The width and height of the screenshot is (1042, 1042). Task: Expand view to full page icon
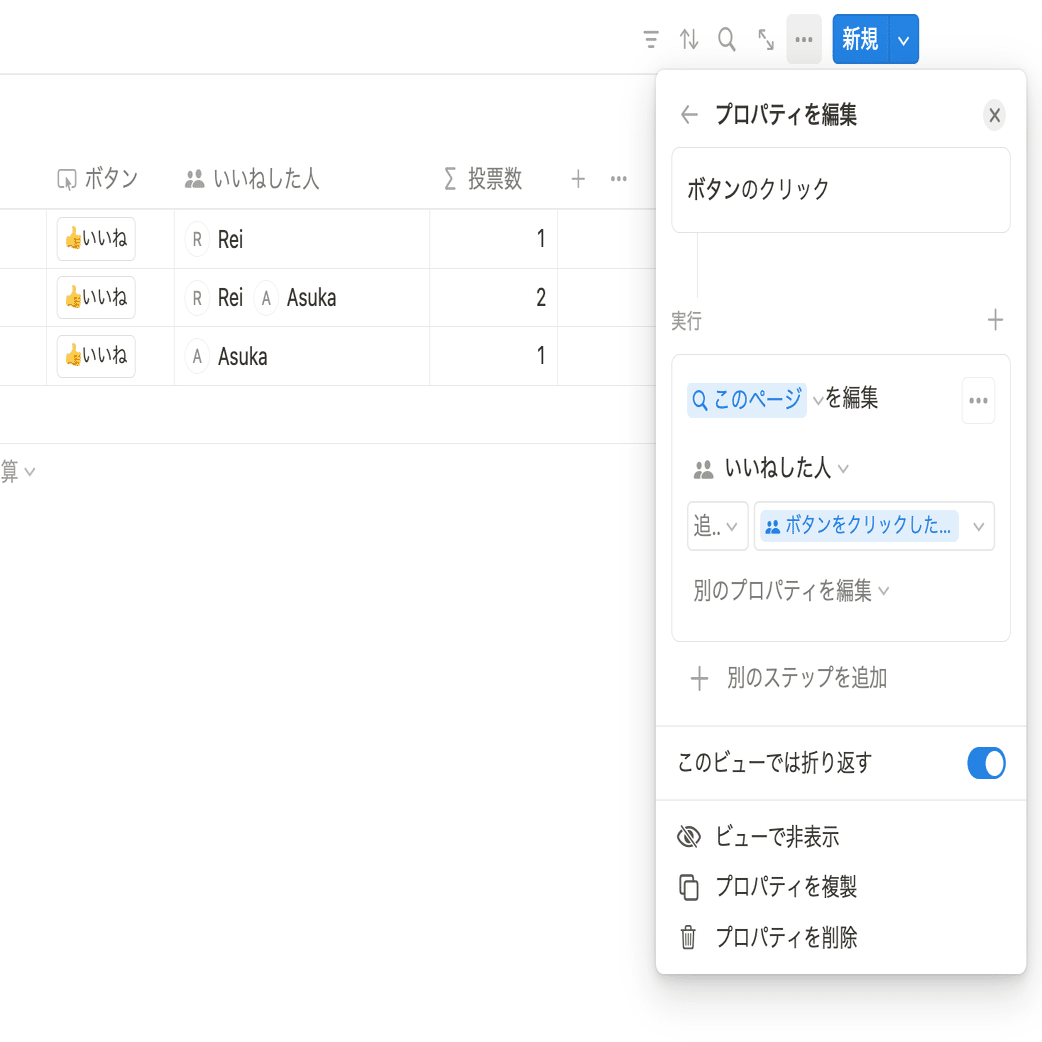766,39
